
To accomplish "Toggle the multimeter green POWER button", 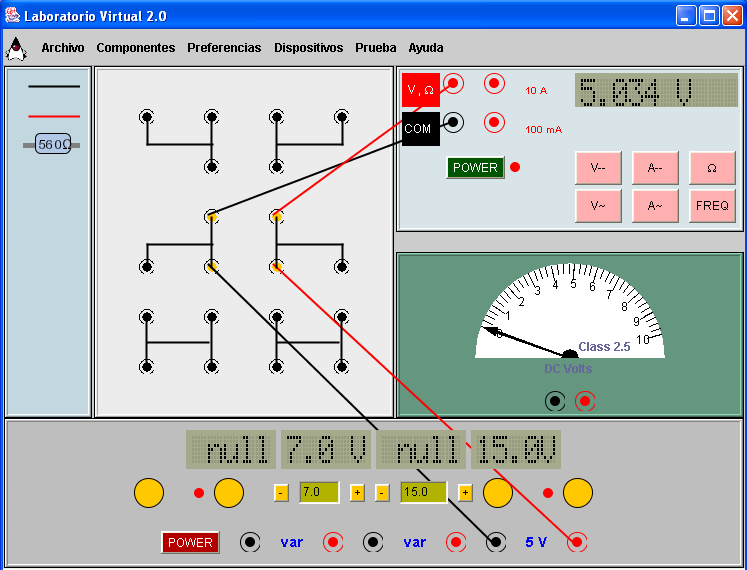I will point(475,167).
